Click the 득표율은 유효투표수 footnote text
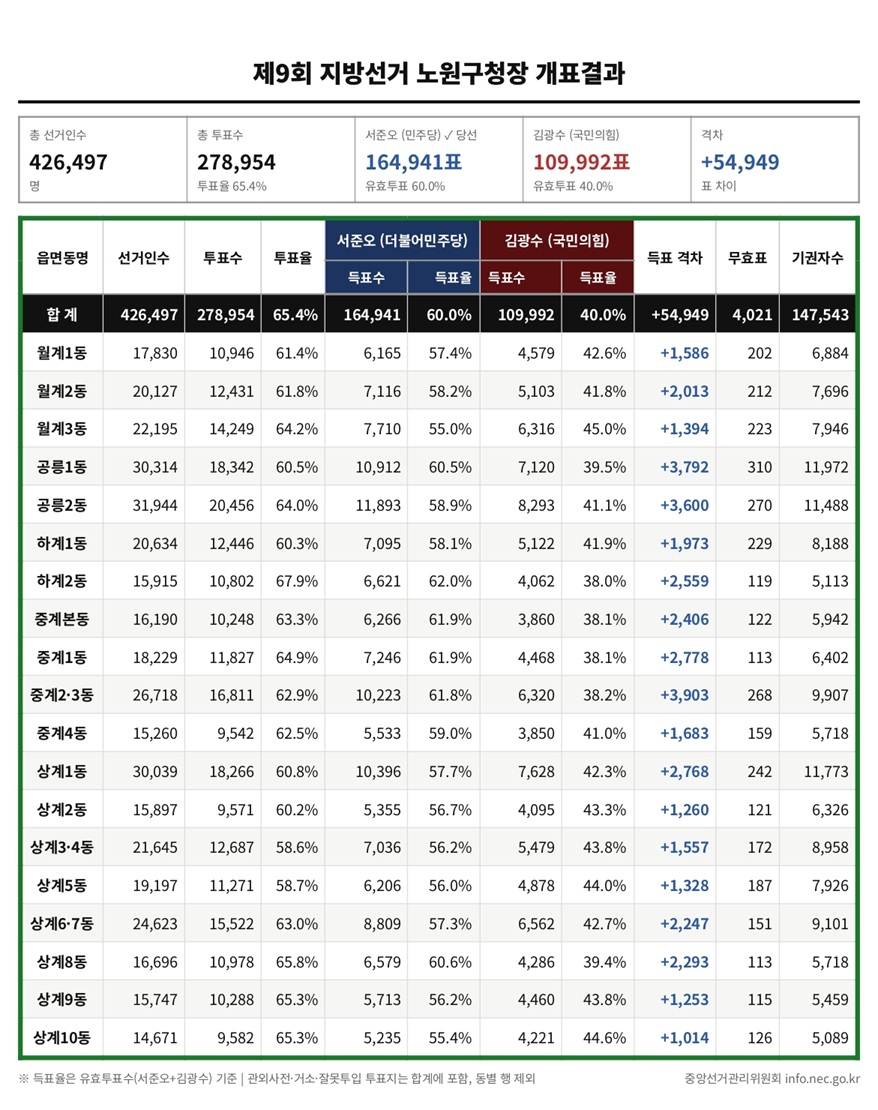This screenshot has width=878, height=1110. point(276,1079)
